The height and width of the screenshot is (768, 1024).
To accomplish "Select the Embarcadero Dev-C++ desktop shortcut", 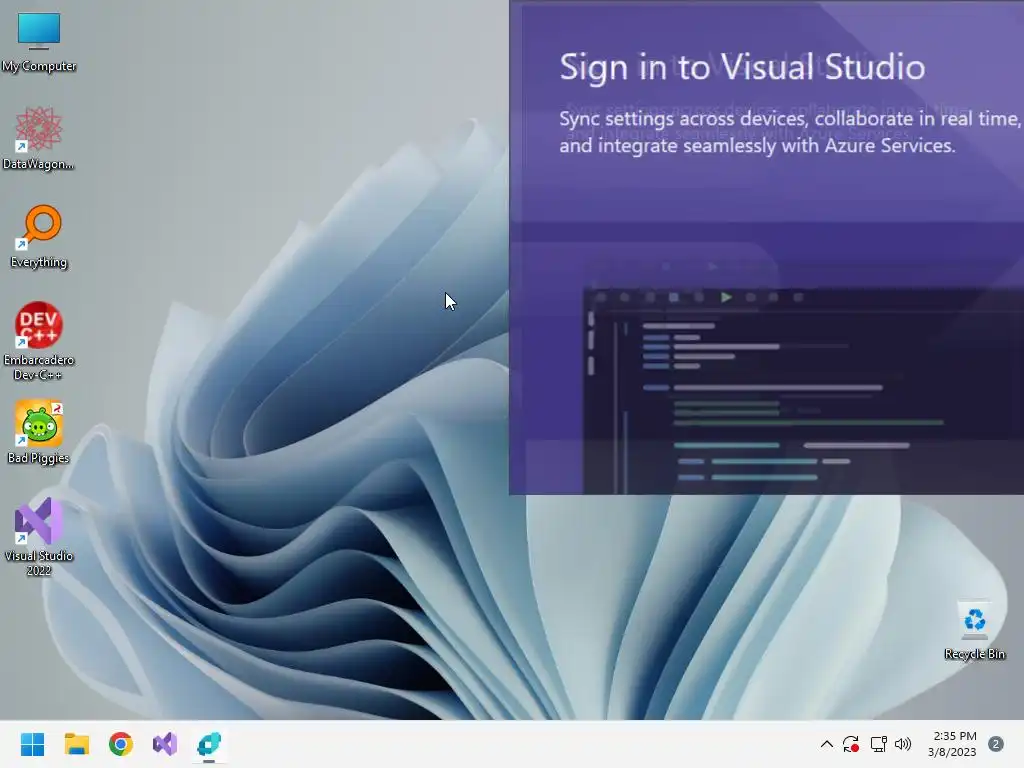I will [x=39, y=340].
